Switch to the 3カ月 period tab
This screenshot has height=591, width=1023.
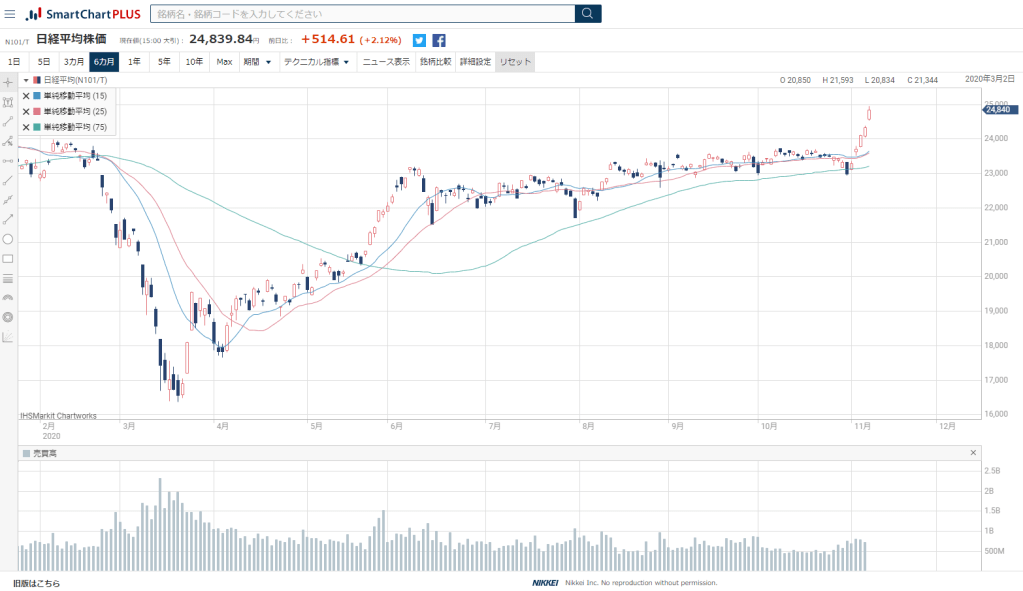tap(74, 62)
